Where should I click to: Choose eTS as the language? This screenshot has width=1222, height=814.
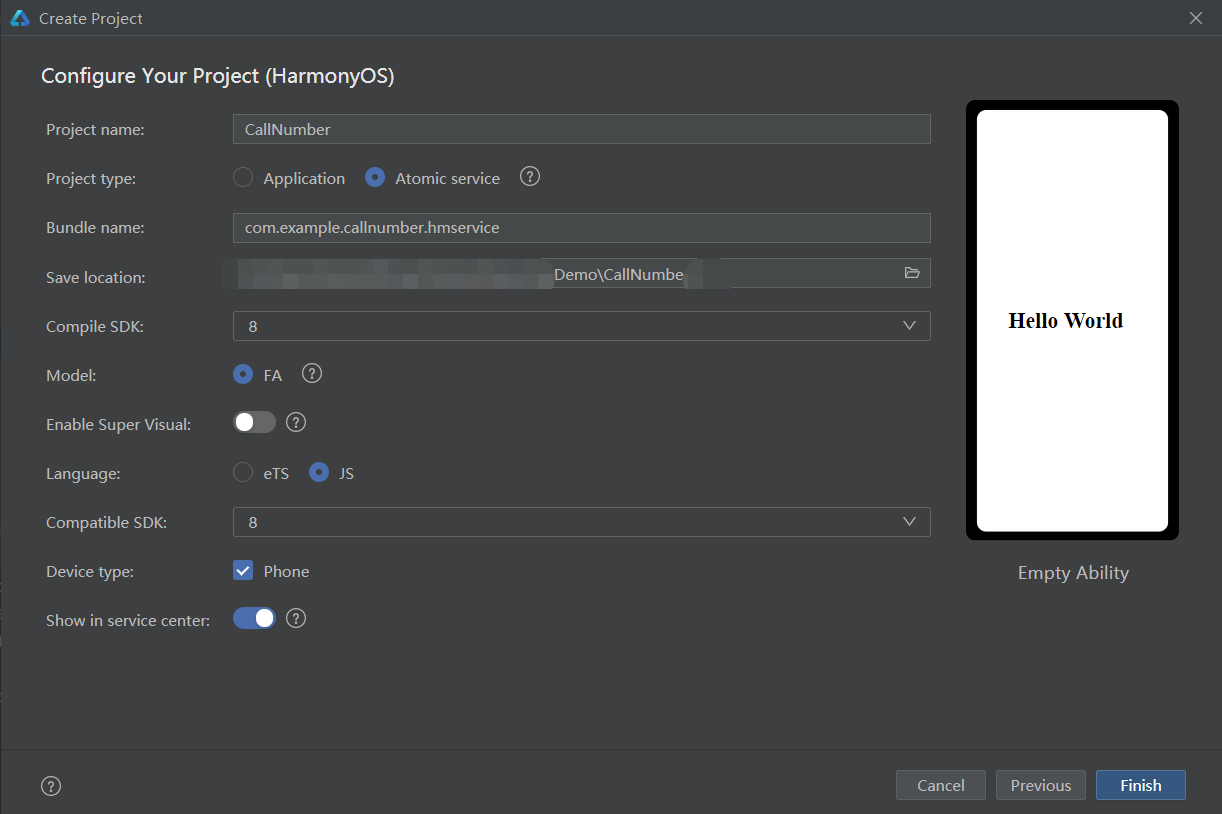243,473
